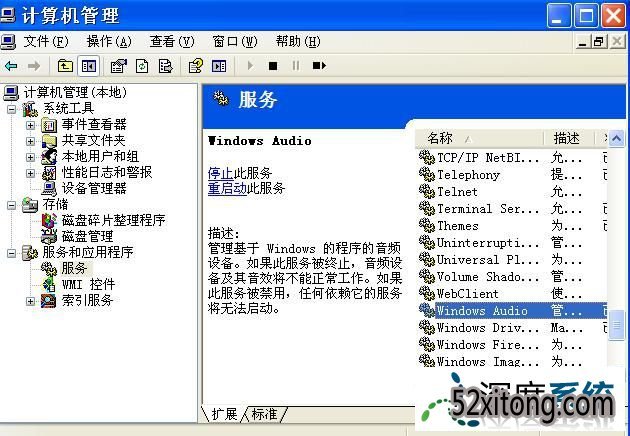Select WMI 控件 in the tree
630x436 pixels.
88,285
